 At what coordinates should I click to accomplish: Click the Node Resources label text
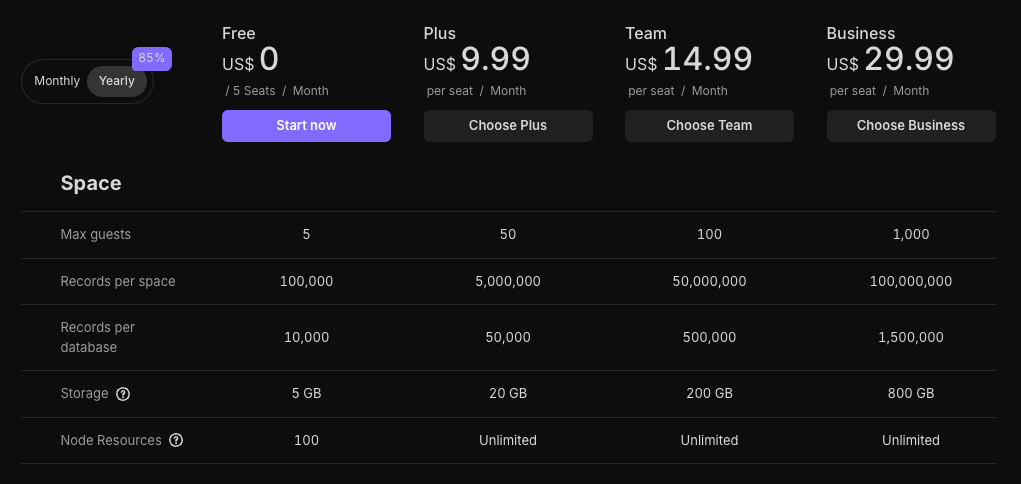pos(111,440)
